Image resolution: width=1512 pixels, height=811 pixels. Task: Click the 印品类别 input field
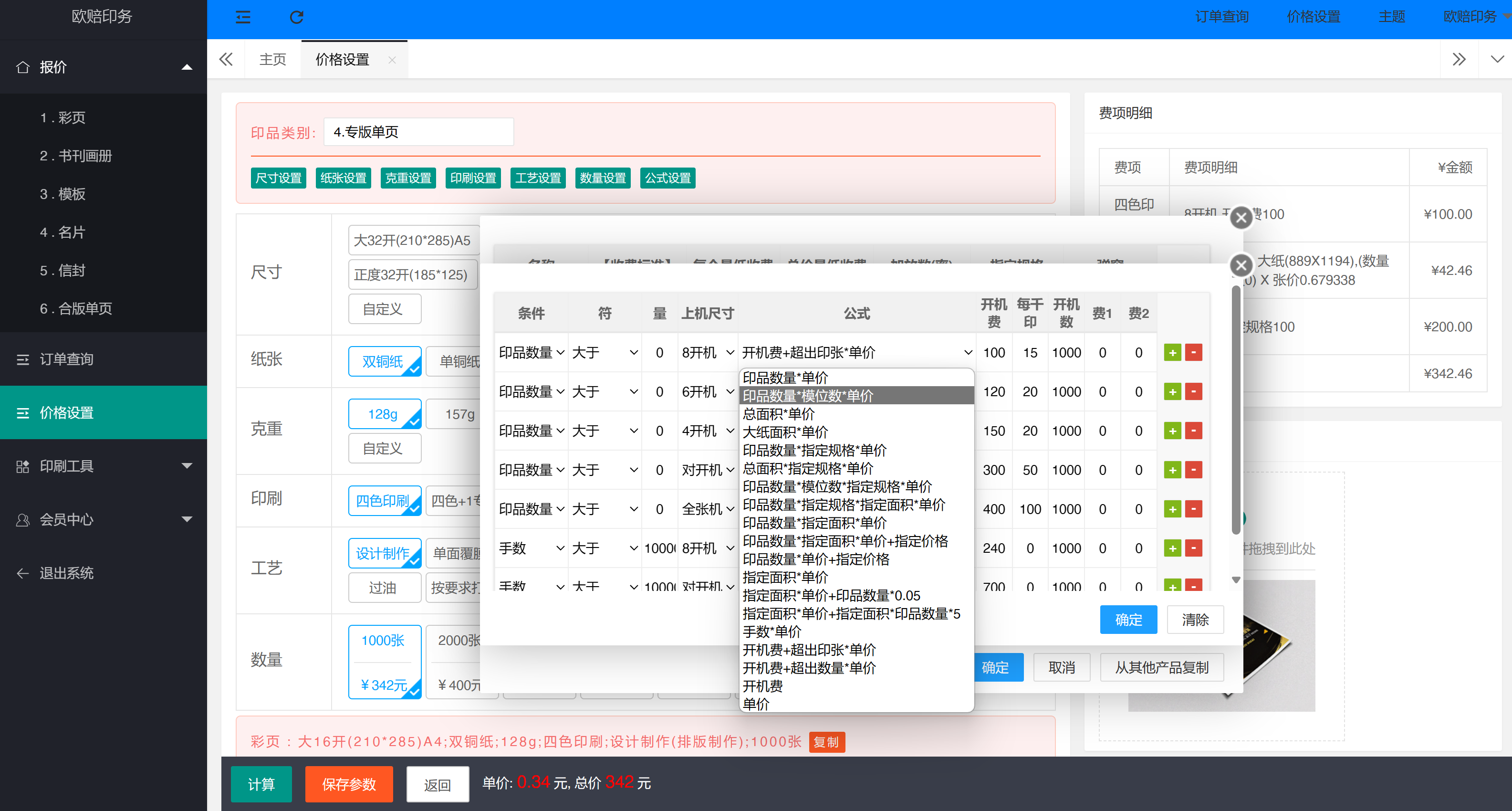coord(418,132)
